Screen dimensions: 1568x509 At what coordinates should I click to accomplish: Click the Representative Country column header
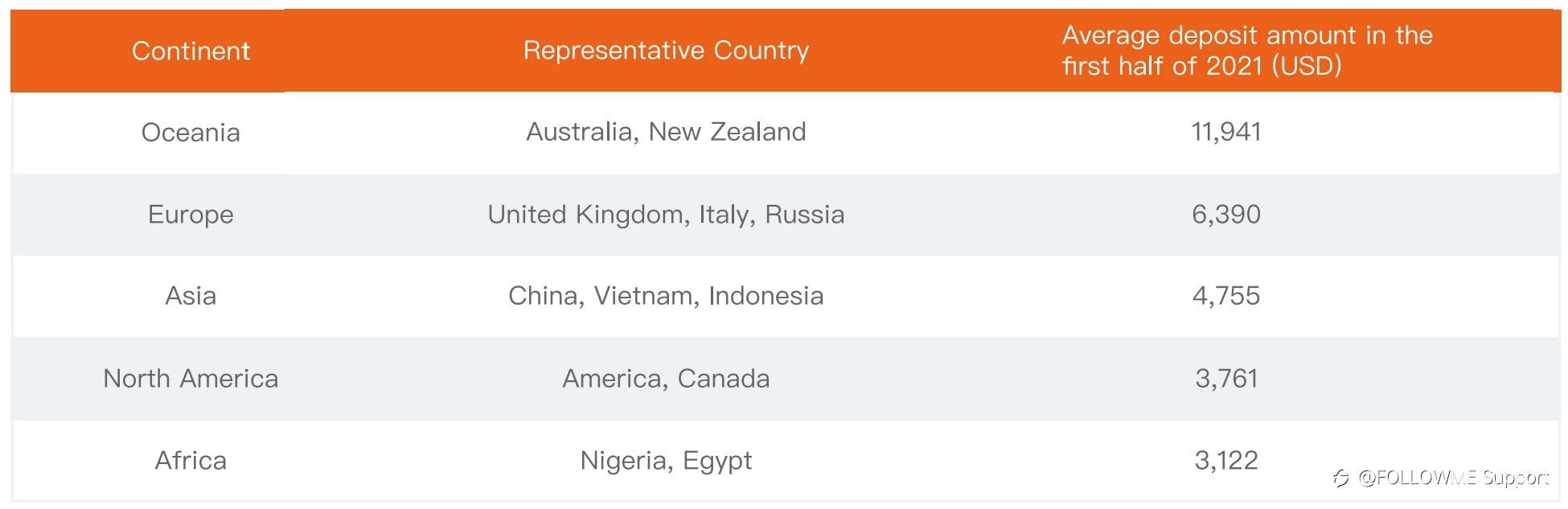pyautogui.click(x=666, y=51)
